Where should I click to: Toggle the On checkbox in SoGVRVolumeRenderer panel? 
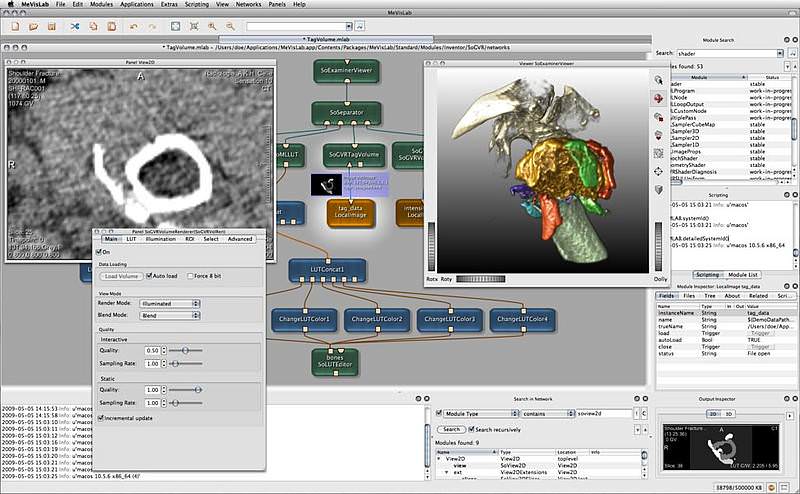(99, 252)
